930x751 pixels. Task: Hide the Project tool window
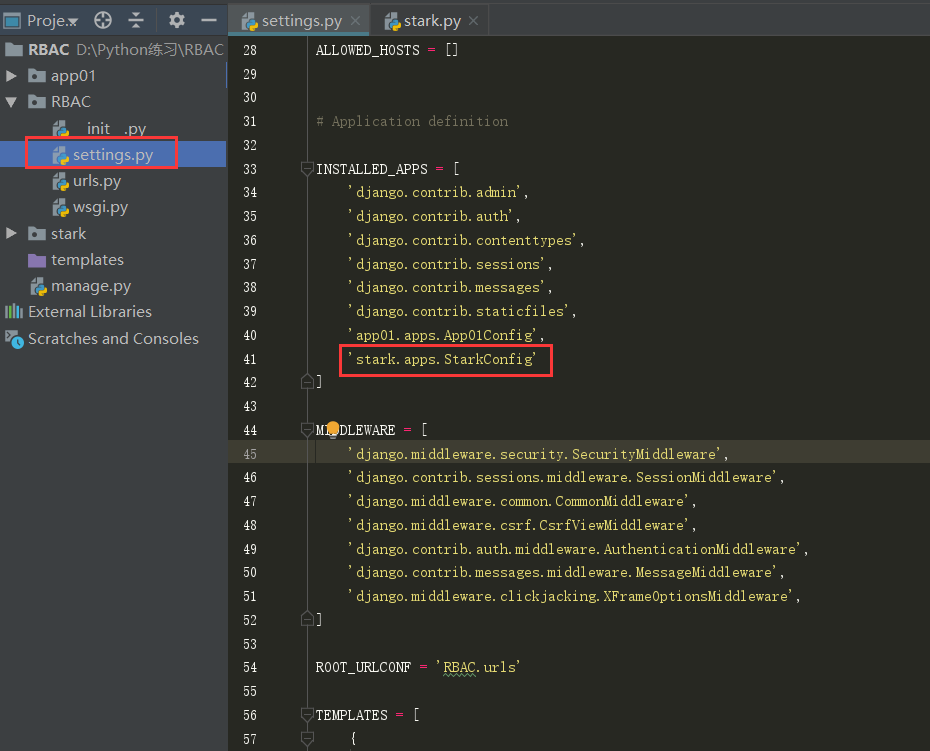(209, 20)
